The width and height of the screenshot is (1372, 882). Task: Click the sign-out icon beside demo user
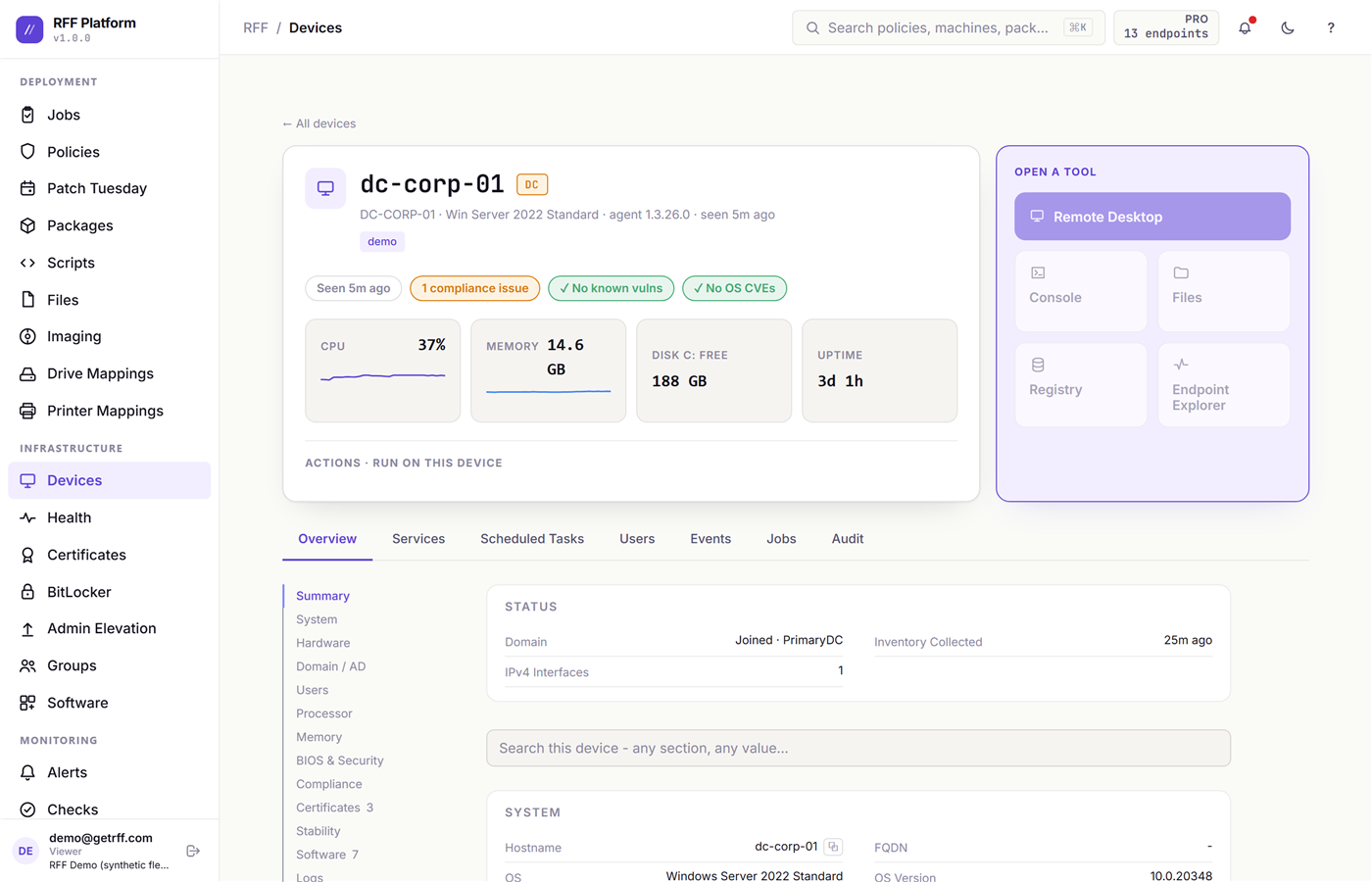point(193,851)
